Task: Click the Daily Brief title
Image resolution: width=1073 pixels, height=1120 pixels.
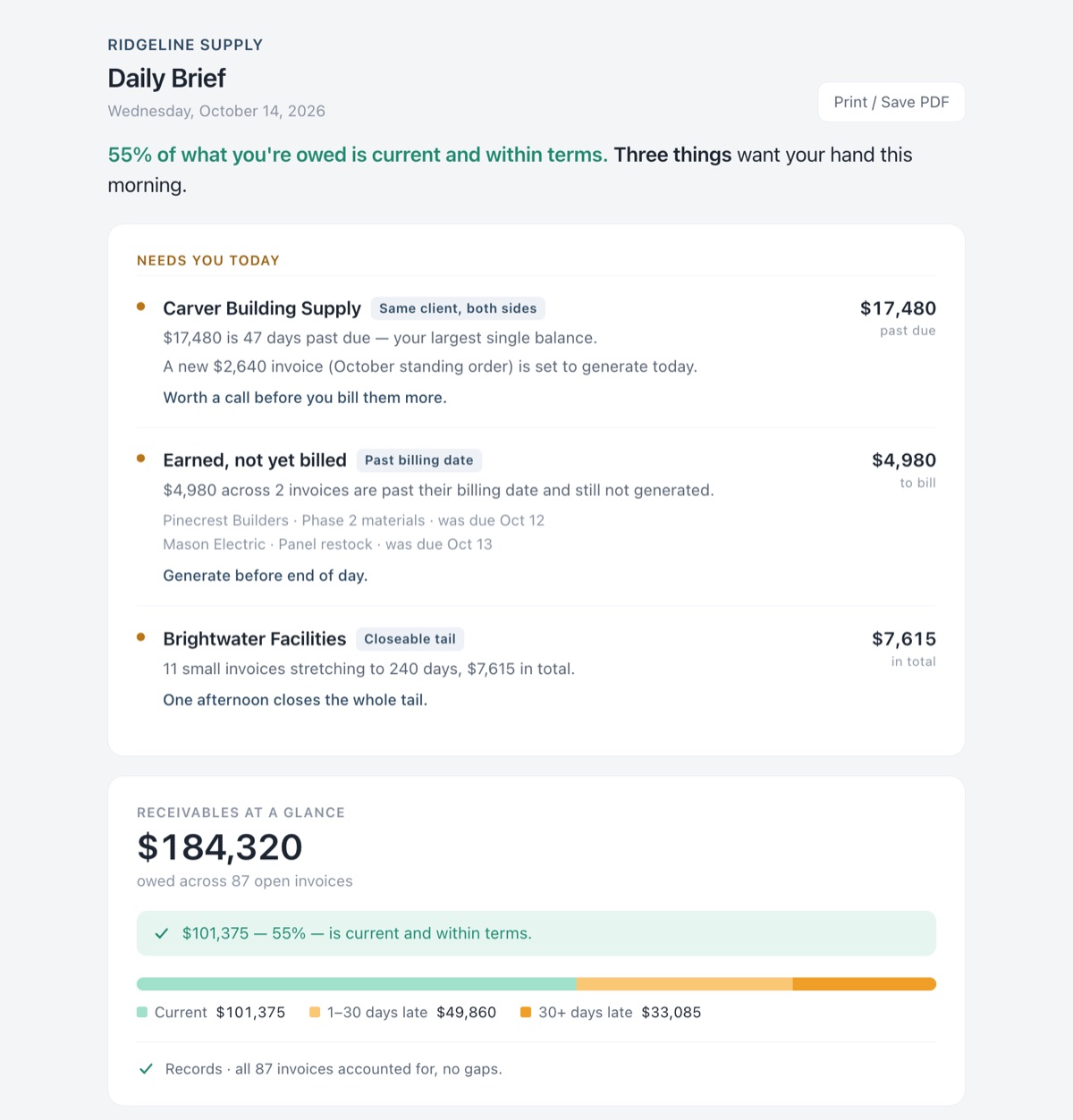Action: pyautogui.click(x=166, y=79)
